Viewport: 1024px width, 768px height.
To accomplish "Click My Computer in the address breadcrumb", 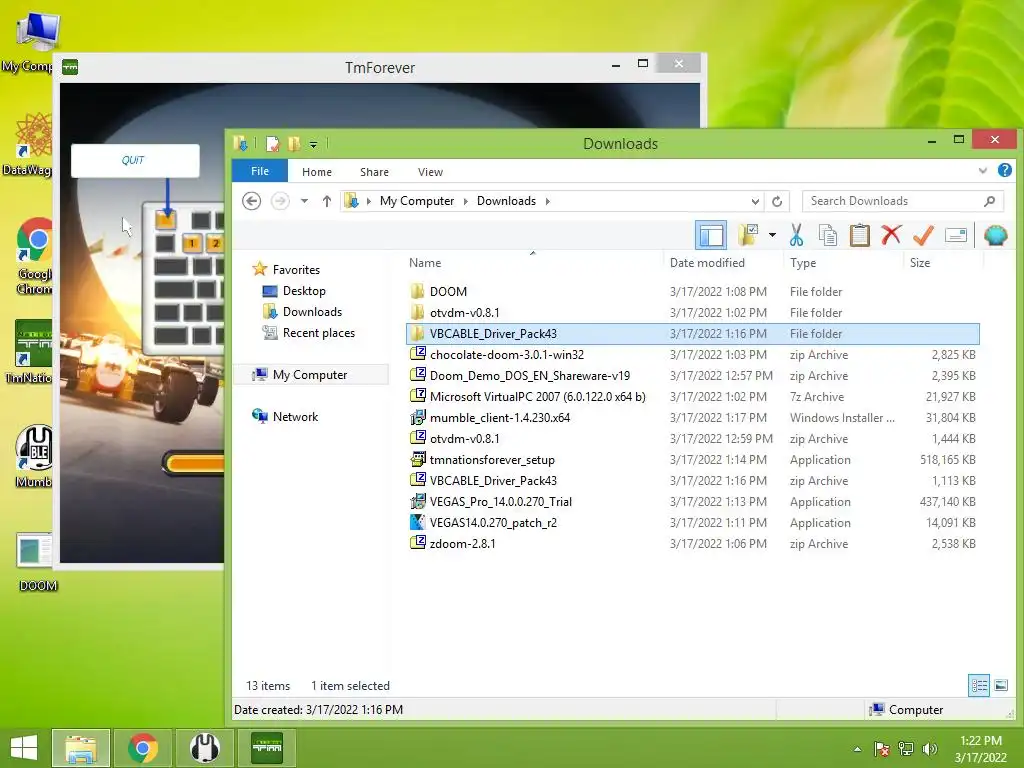I will coord(417,201).
